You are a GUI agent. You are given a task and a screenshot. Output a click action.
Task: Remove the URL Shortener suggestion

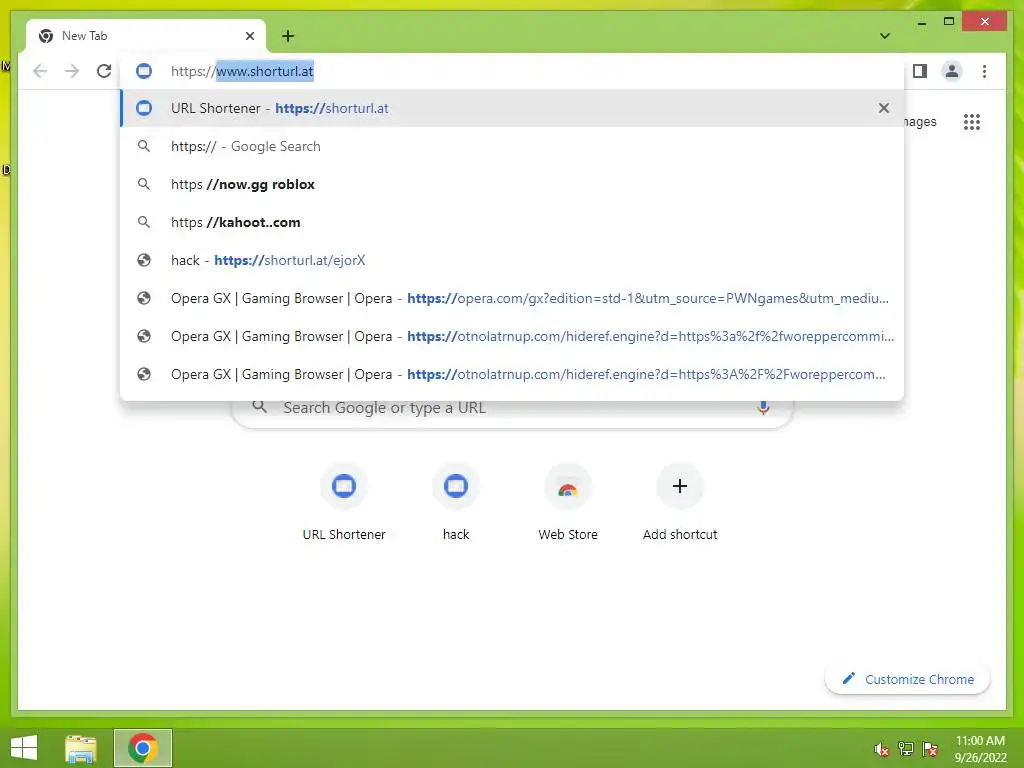coord(884,108)
